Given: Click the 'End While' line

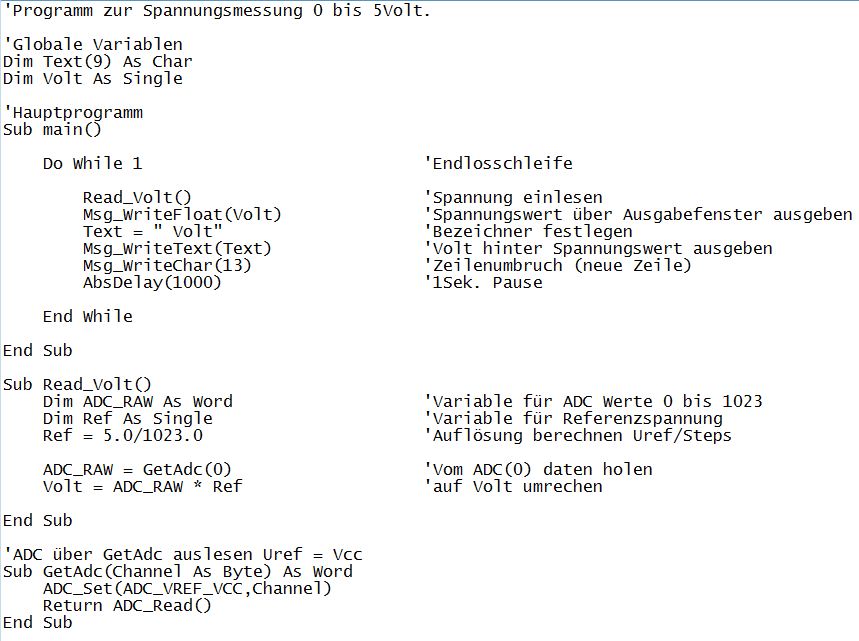Looking at the screenshot, I should 87,316.
